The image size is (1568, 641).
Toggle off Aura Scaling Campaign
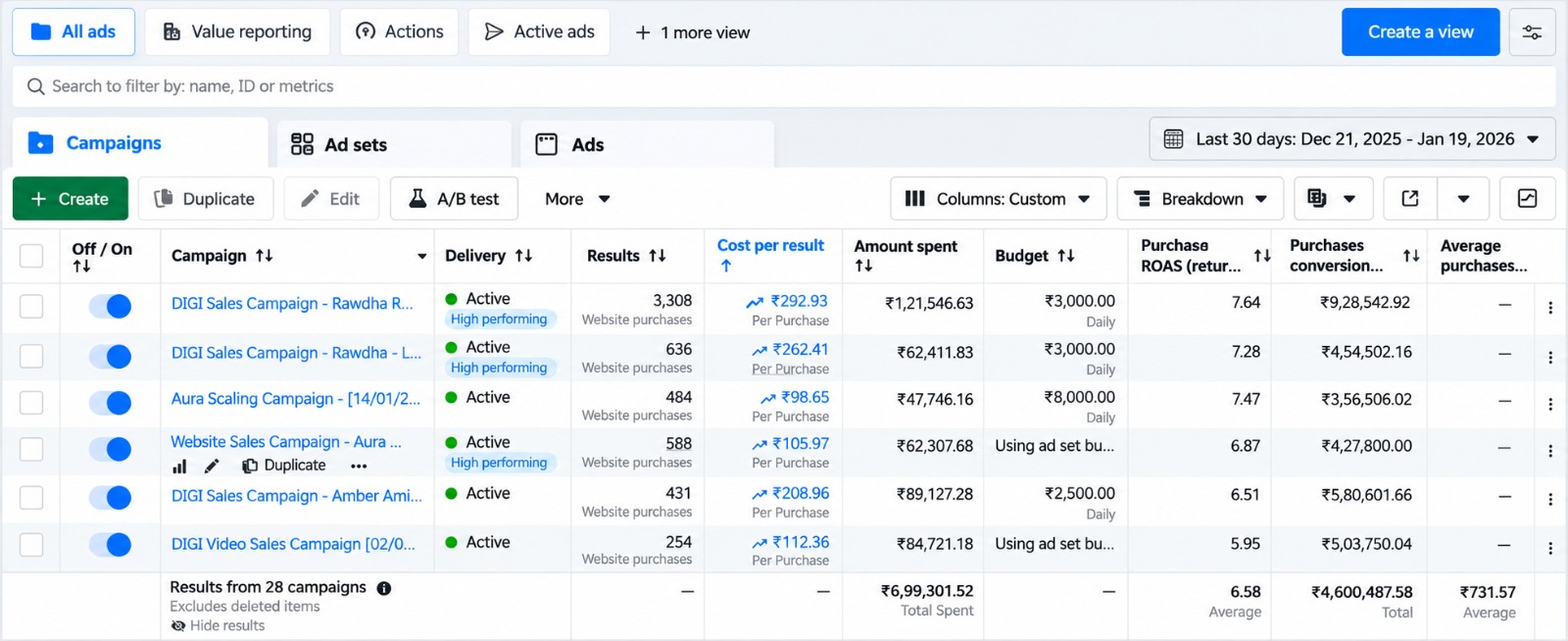click(110, 402)
